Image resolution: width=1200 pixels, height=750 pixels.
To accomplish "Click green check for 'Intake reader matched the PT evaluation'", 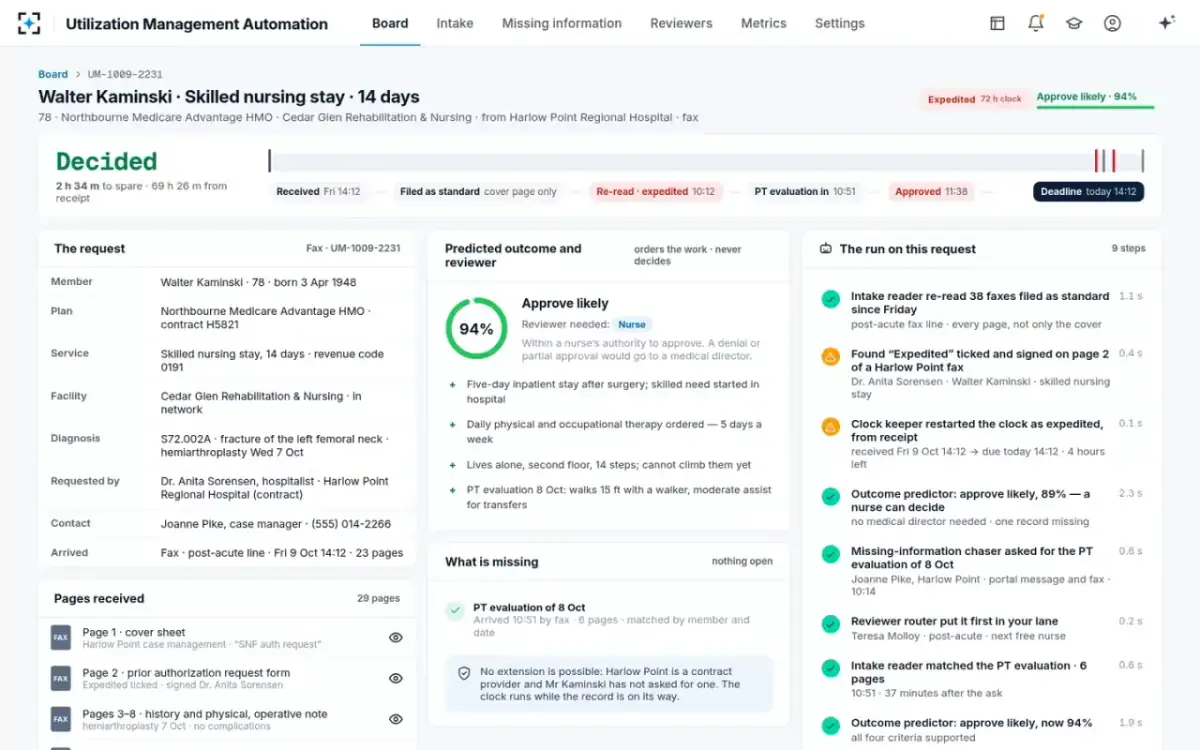I will point(830,667).
